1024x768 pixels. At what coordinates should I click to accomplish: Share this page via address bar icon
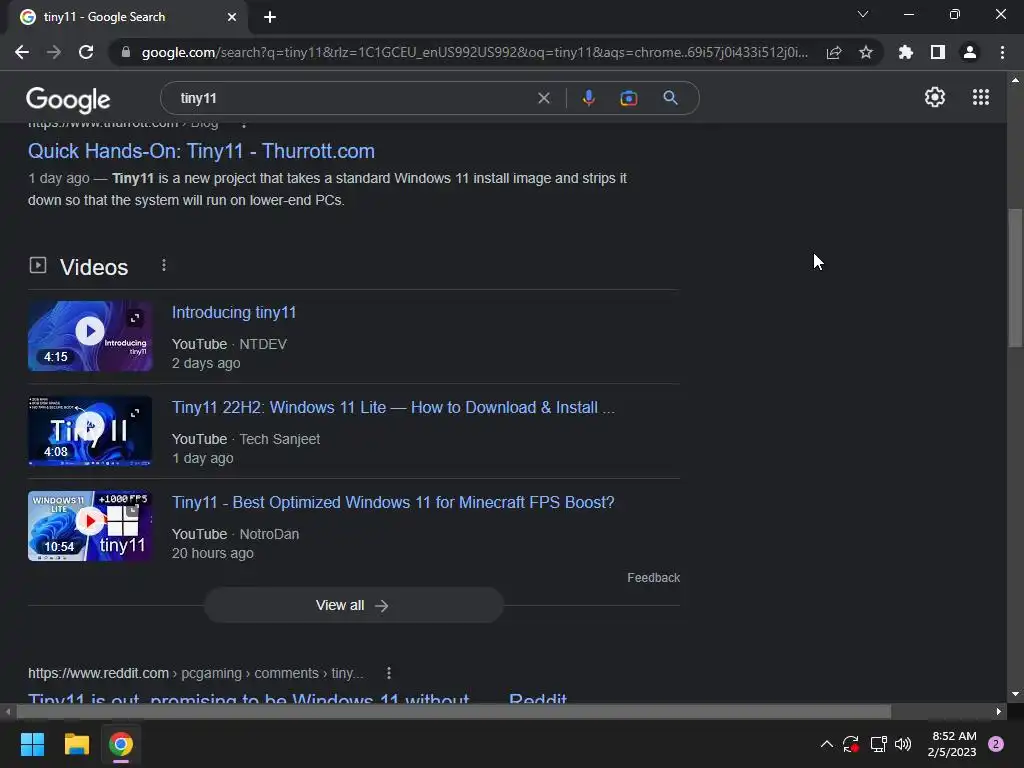[x=834, y=52]
